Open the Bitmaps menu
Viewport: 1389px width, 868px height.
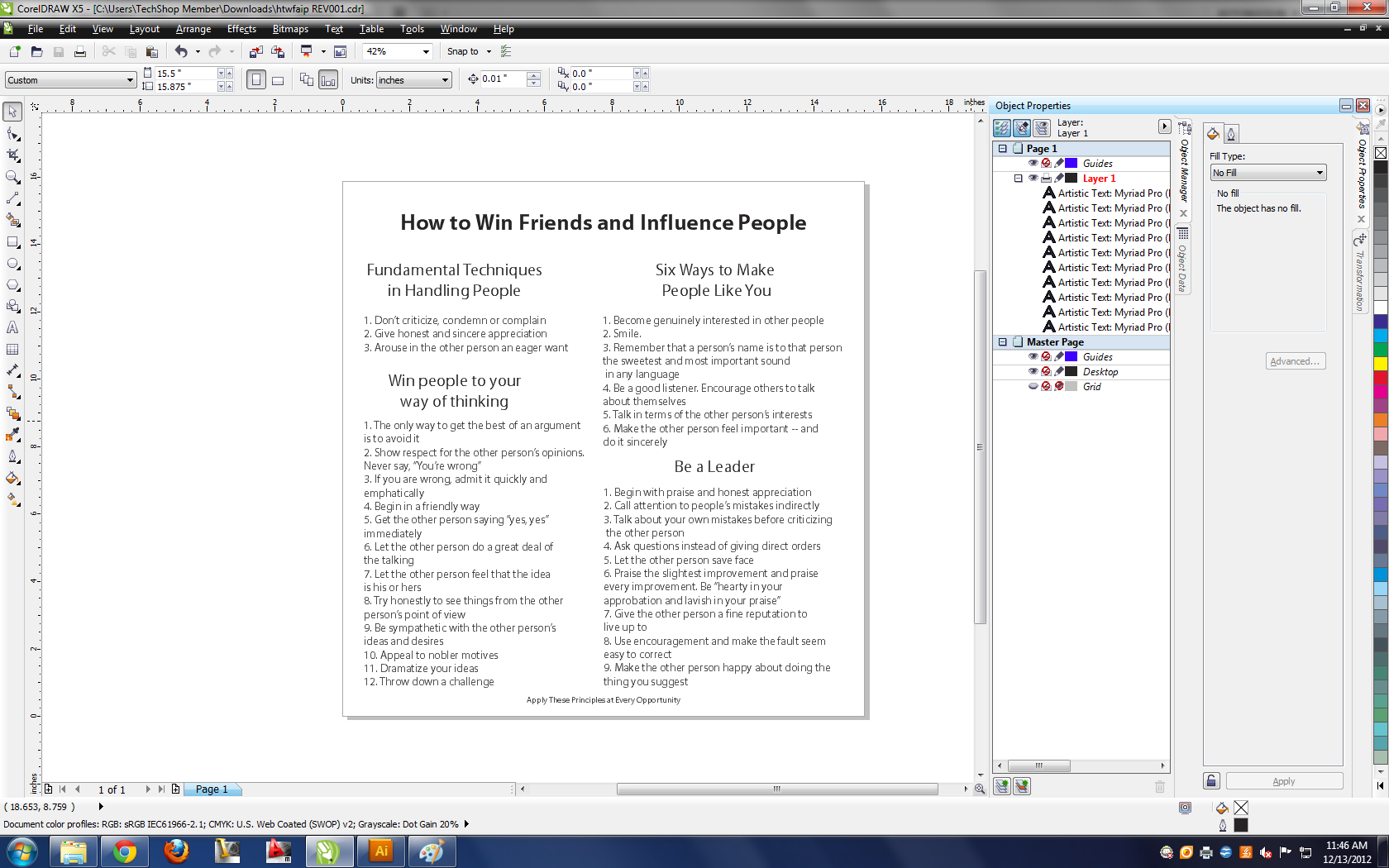tap(290, 29)
